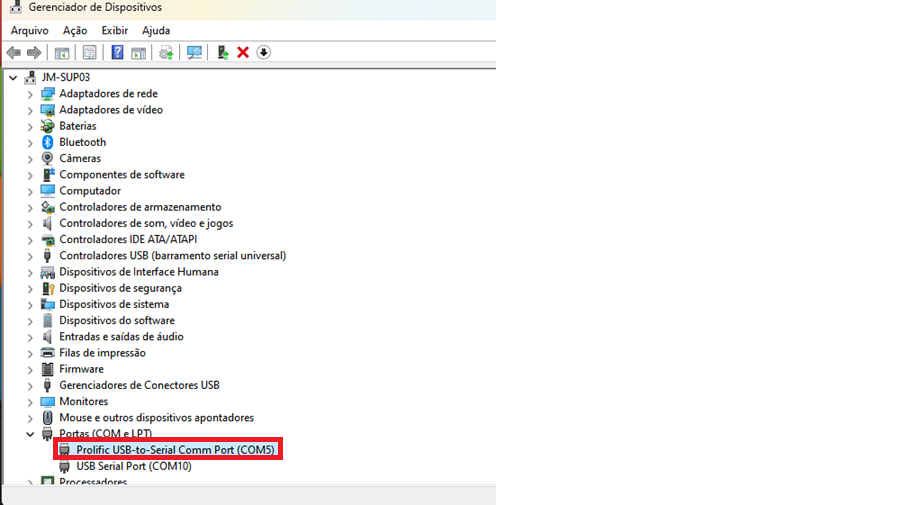Click the Monitores icon

[x=48, y=401]
